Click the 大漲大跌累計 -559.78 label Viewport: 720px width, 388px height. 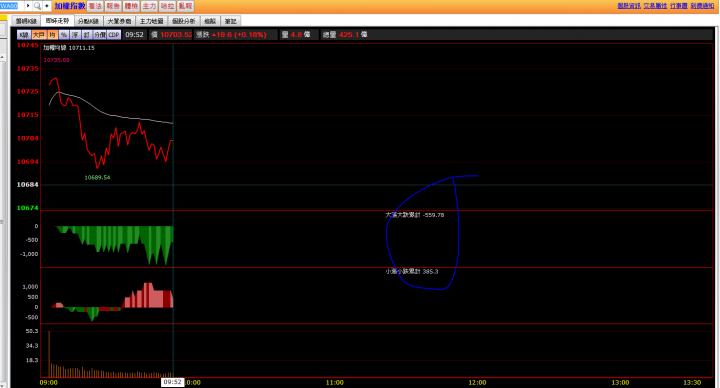point(415,215)
